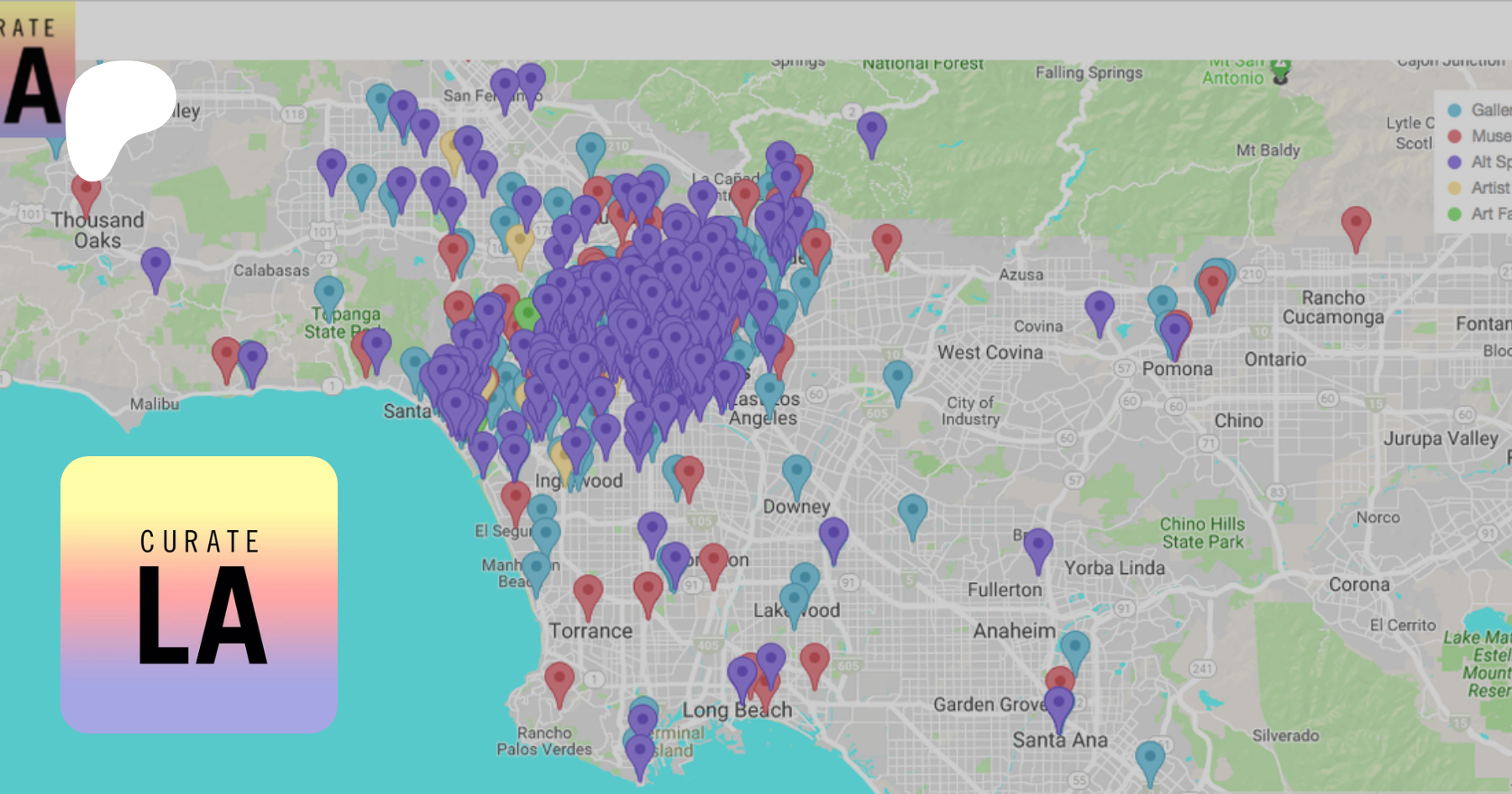Click the teal pin at Topanga State Park
The image size is (1512, 794).
(328, 294)
